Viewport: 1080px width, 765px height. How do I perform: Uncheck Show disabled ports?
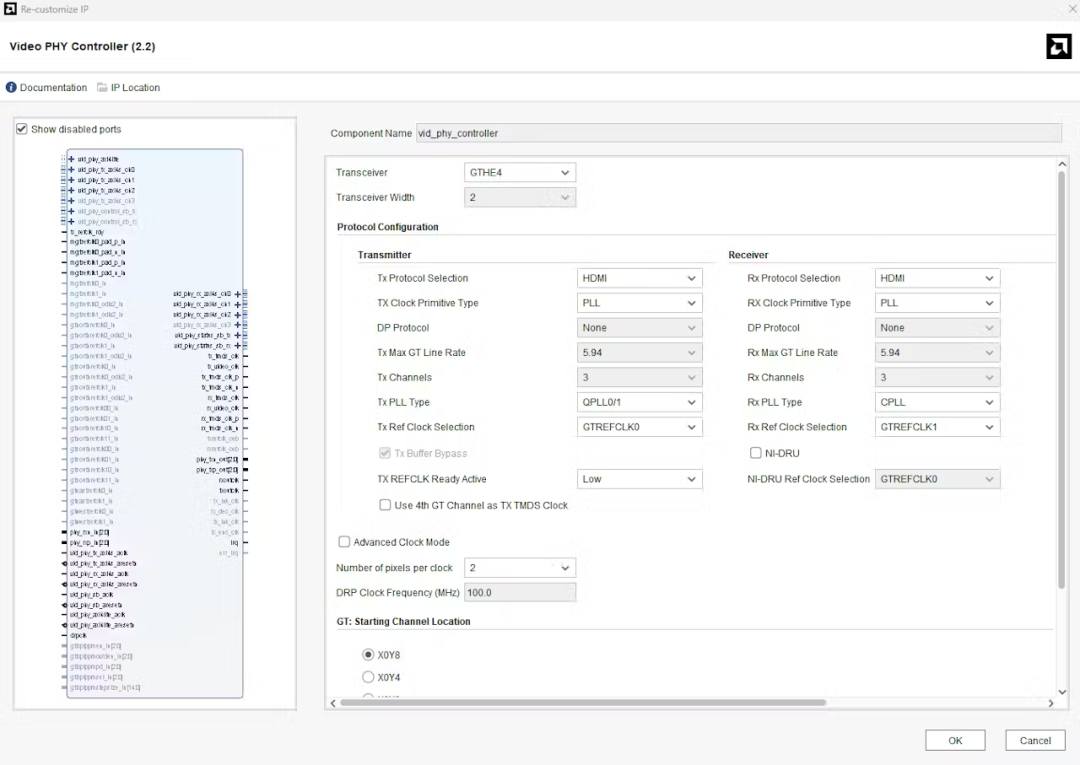[x=22, y=129]
